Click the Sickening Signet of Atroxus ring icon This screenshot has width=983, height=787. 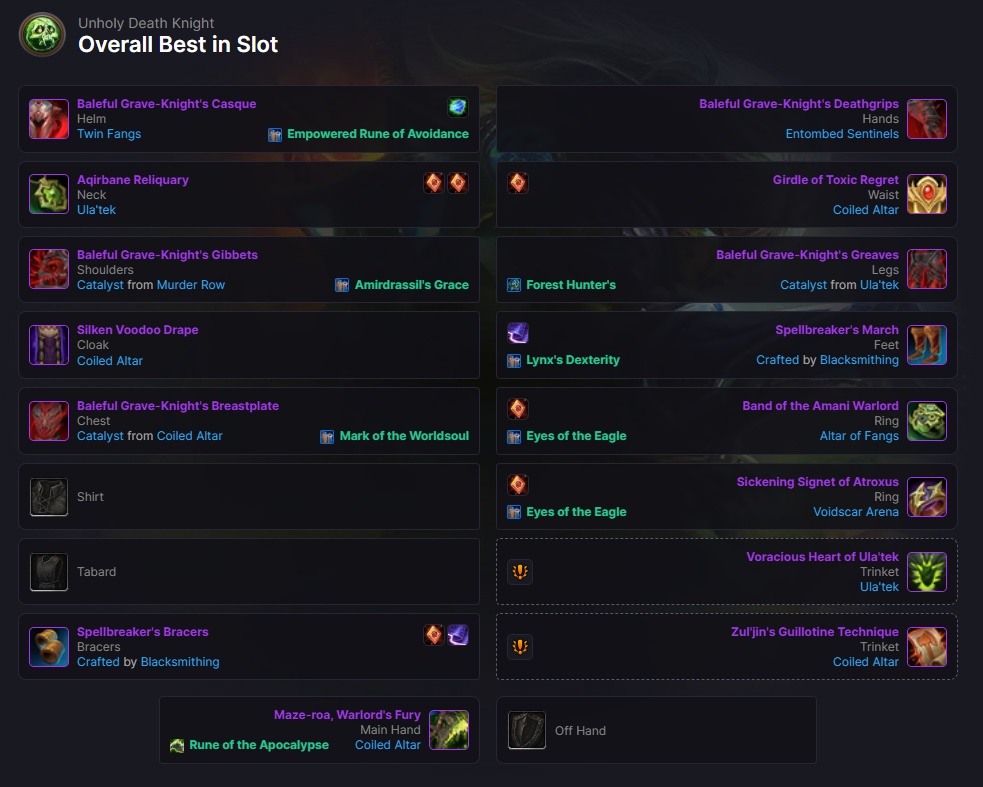pyautogui.click(x=927, y=497)
